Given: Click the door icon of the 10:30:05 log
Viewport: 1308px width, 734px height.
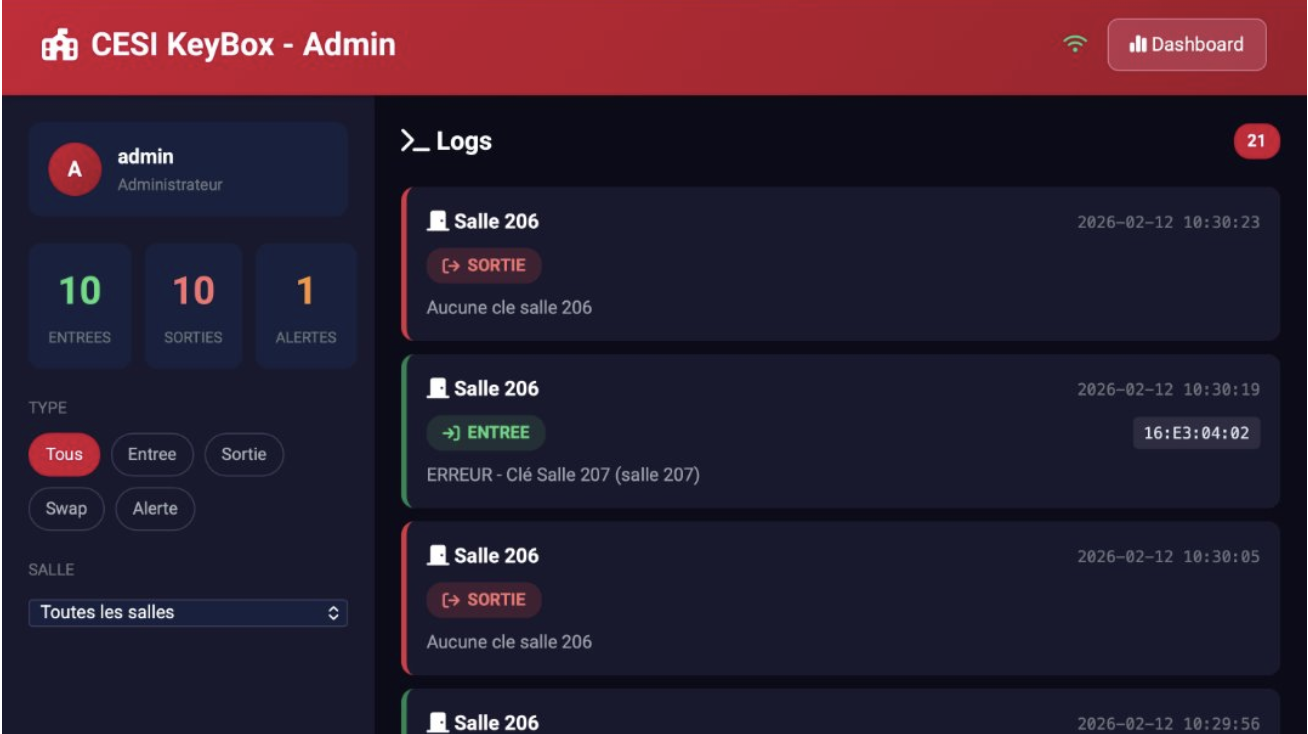Looking at the screenshot, I should pyautogui.click(x=437, y=555).
